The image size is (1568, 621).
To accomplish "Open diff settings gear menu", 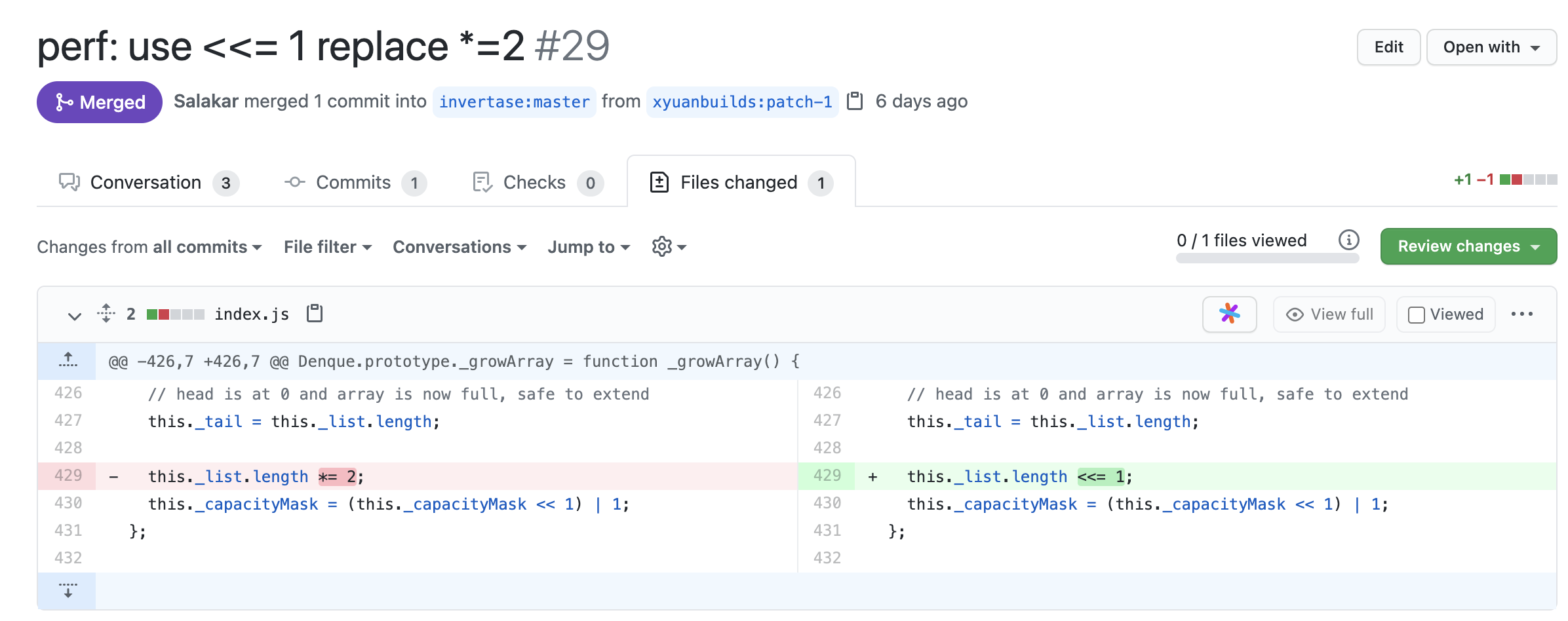I will [669, 247].
